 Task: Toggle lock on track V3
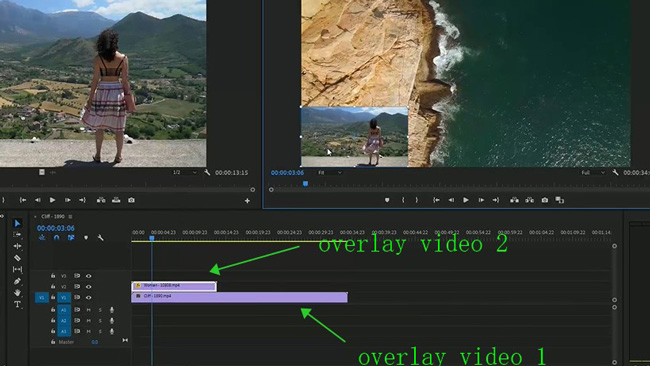[x=53, y=276]
